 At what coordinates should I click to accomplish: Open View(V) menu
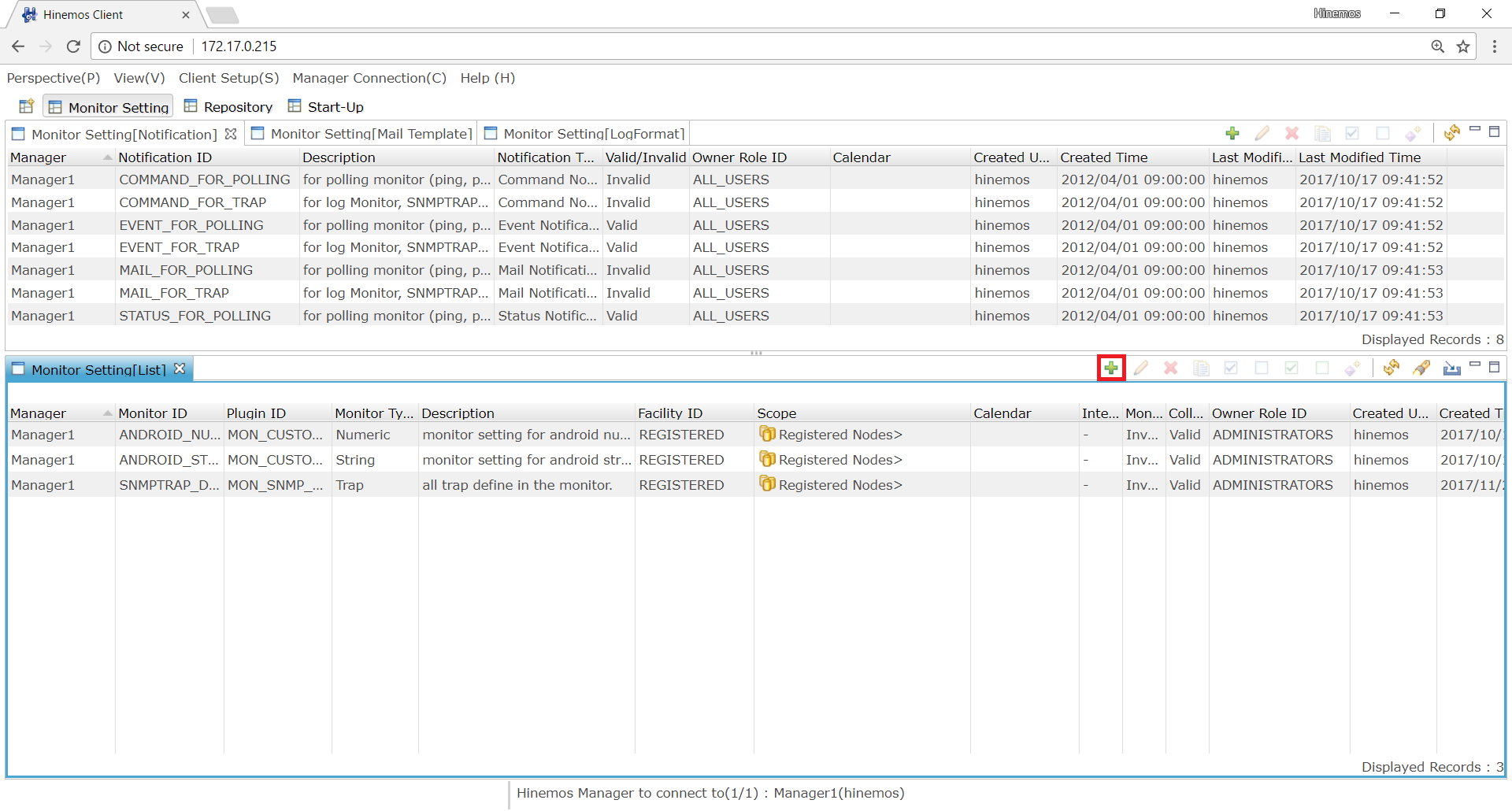tap(139, 78)
